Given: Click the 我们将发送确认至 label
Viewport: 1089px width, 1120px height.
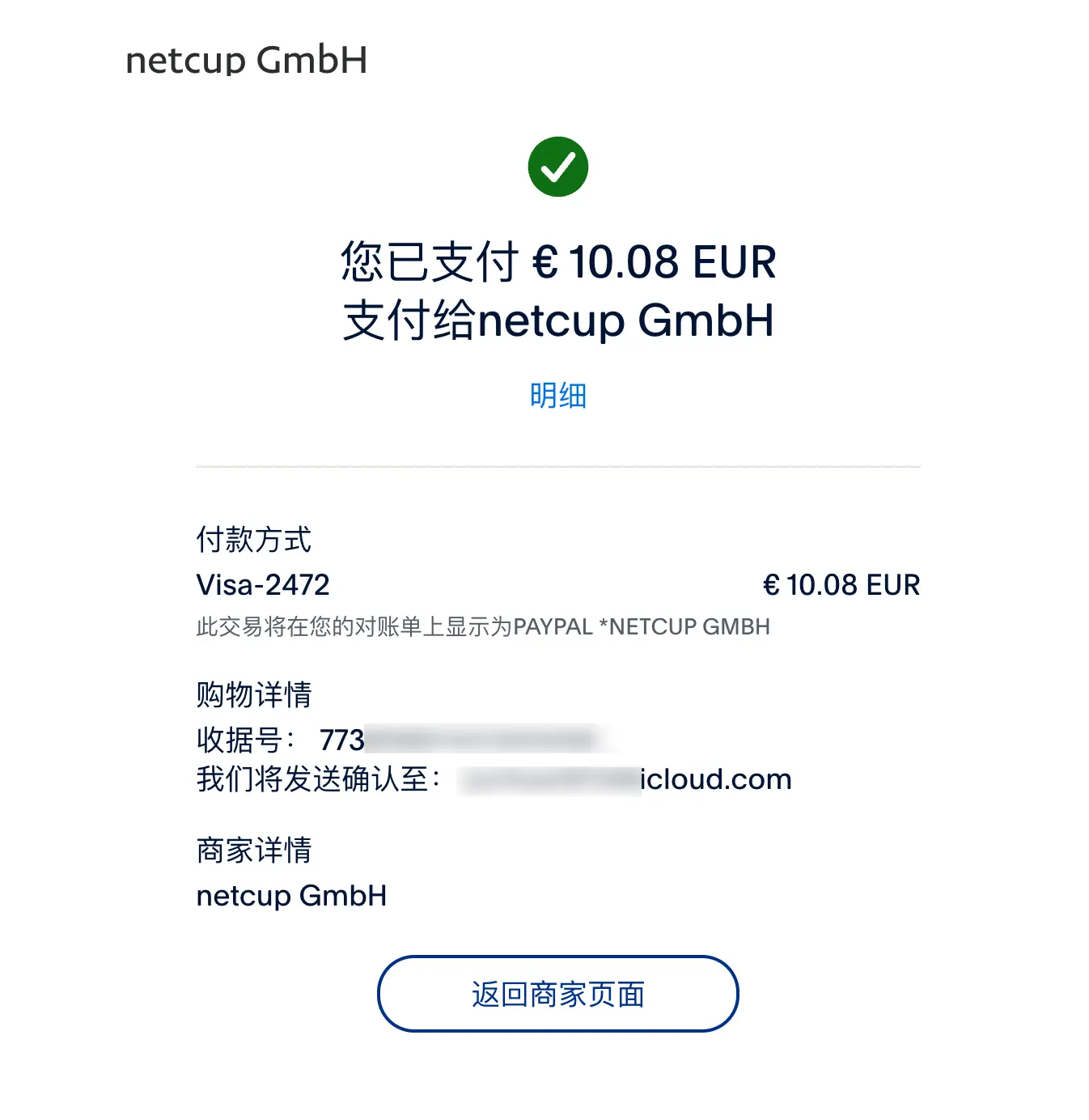Looking at the screenshot, I should 318,779.
